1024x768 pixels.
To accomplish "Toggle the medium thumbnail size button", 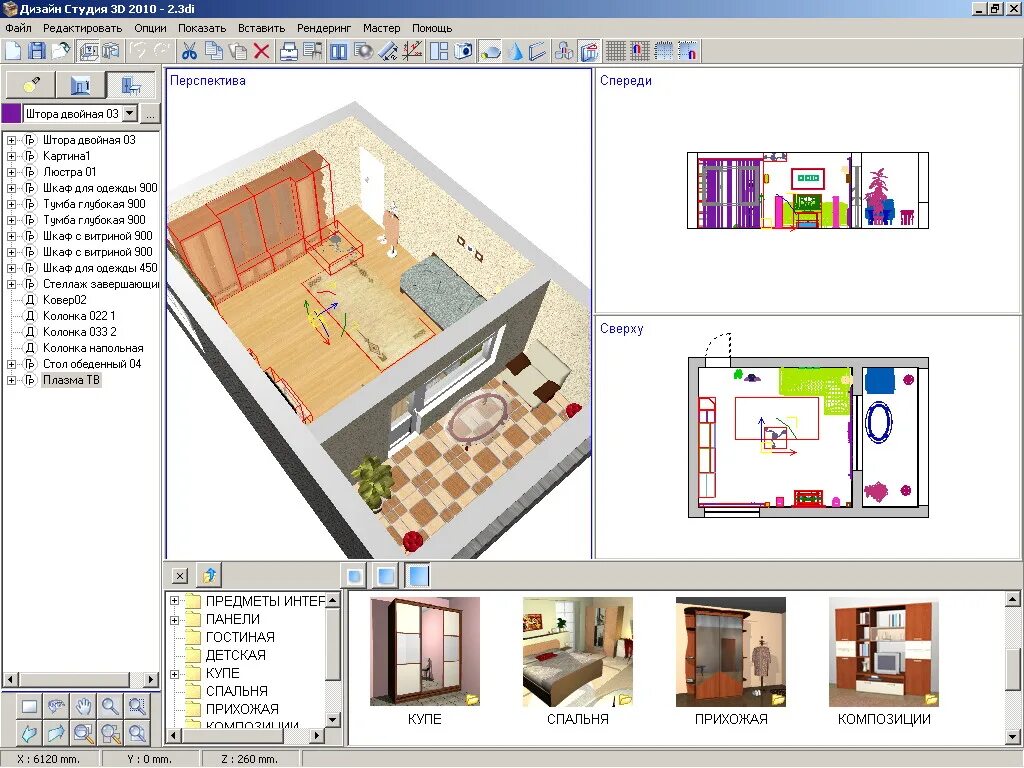I will 386,576.
